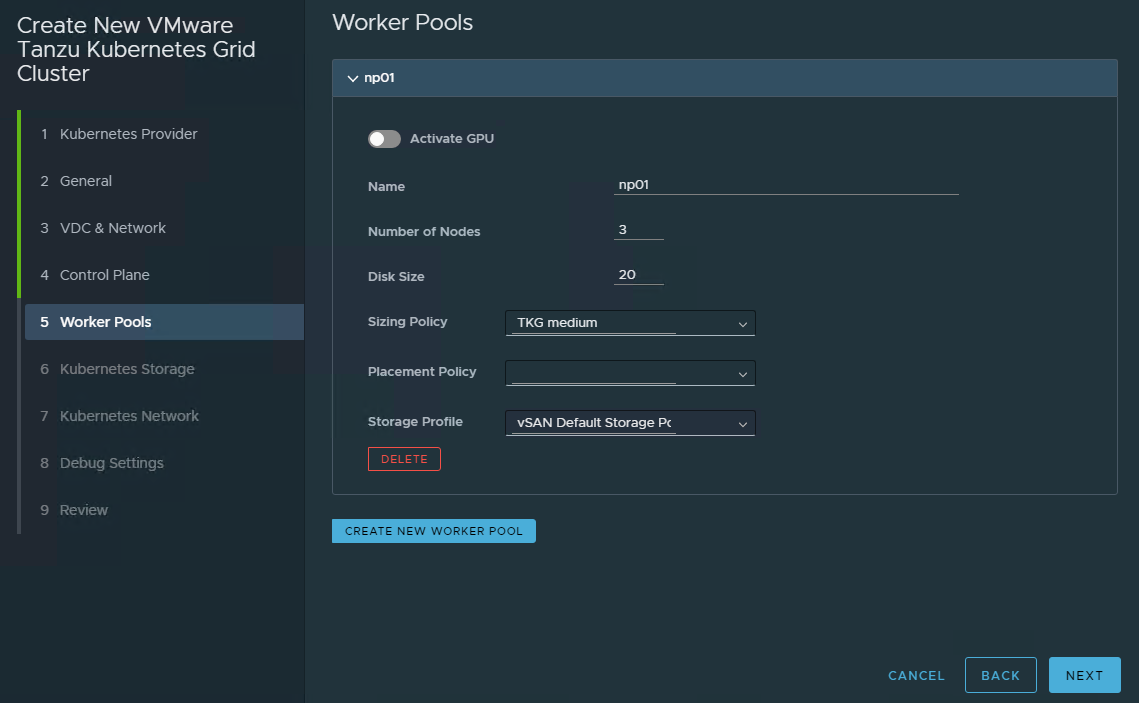
Task: Return to the Control Plane step
Action: coord(104,275)
